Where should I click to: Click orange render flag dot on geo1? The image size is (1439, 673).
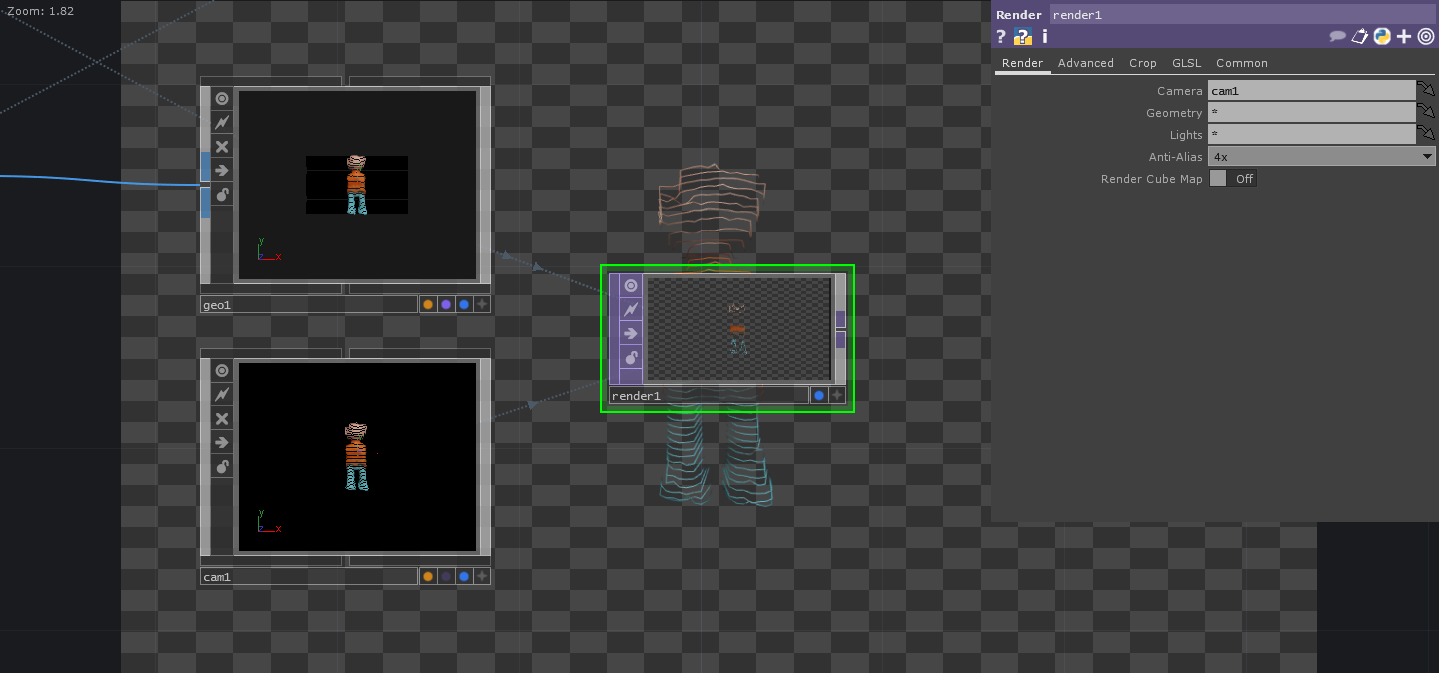pyautogui.click(x=428, y=305)
